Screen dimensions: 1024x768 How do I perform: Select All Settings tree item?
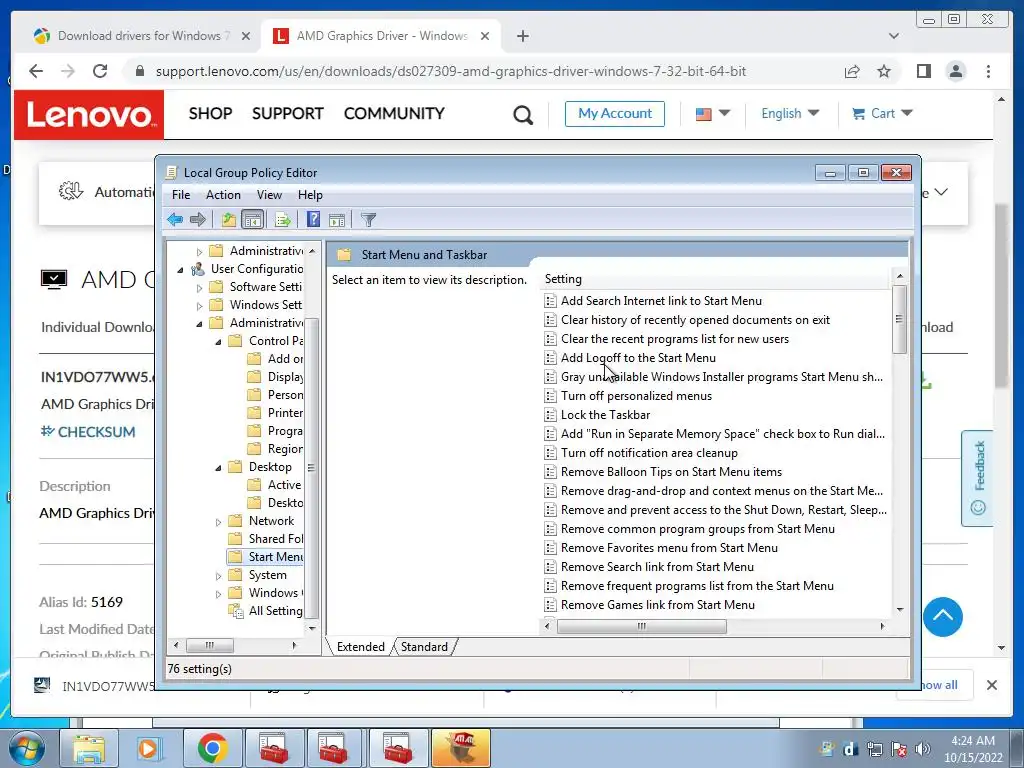click(266, 611)
